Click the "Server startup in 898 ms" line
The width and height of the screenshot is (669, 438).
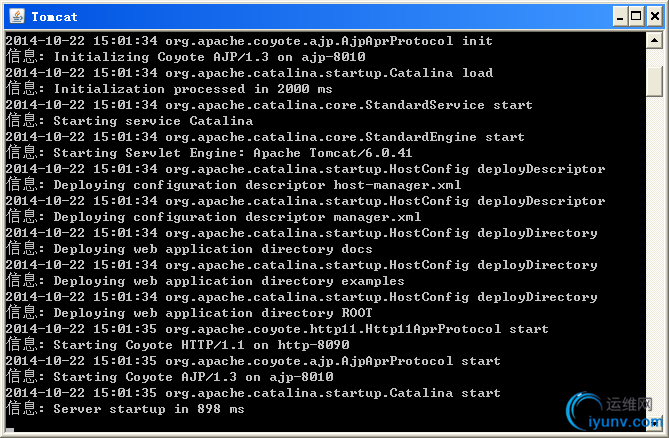[125, 409]
